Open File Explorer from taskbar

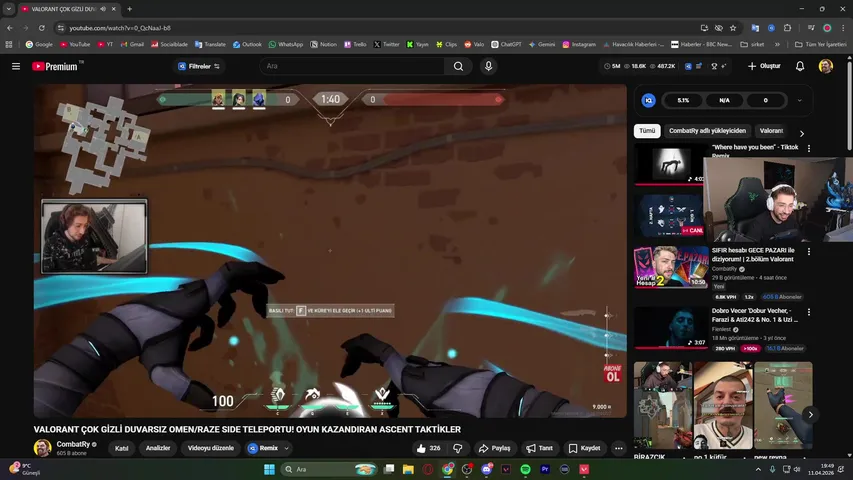tap(408, 469)
